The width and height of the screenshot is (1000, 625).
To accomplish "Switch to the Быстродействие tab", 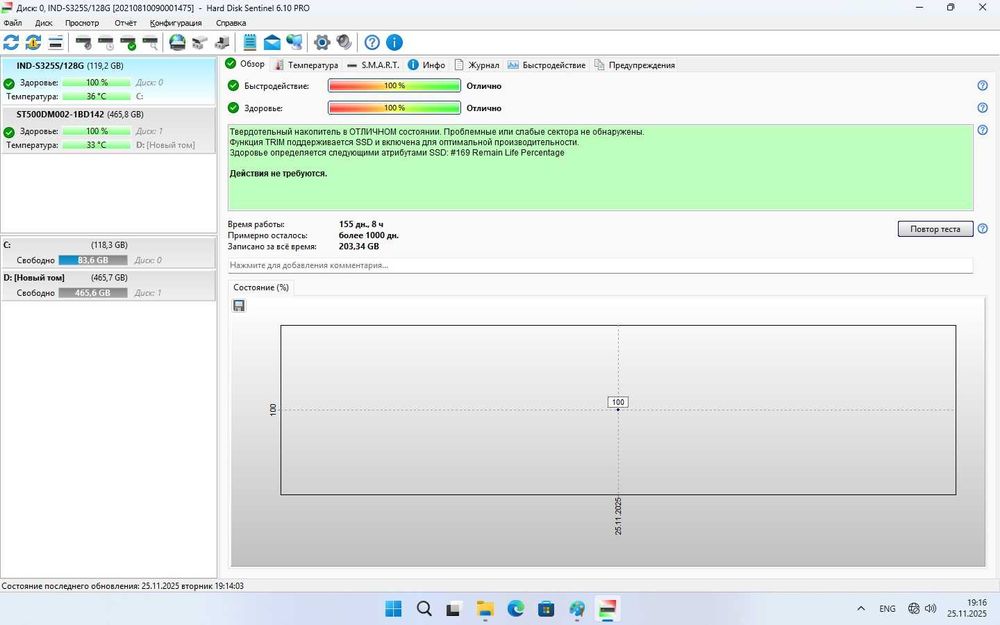I will [547, 65].
